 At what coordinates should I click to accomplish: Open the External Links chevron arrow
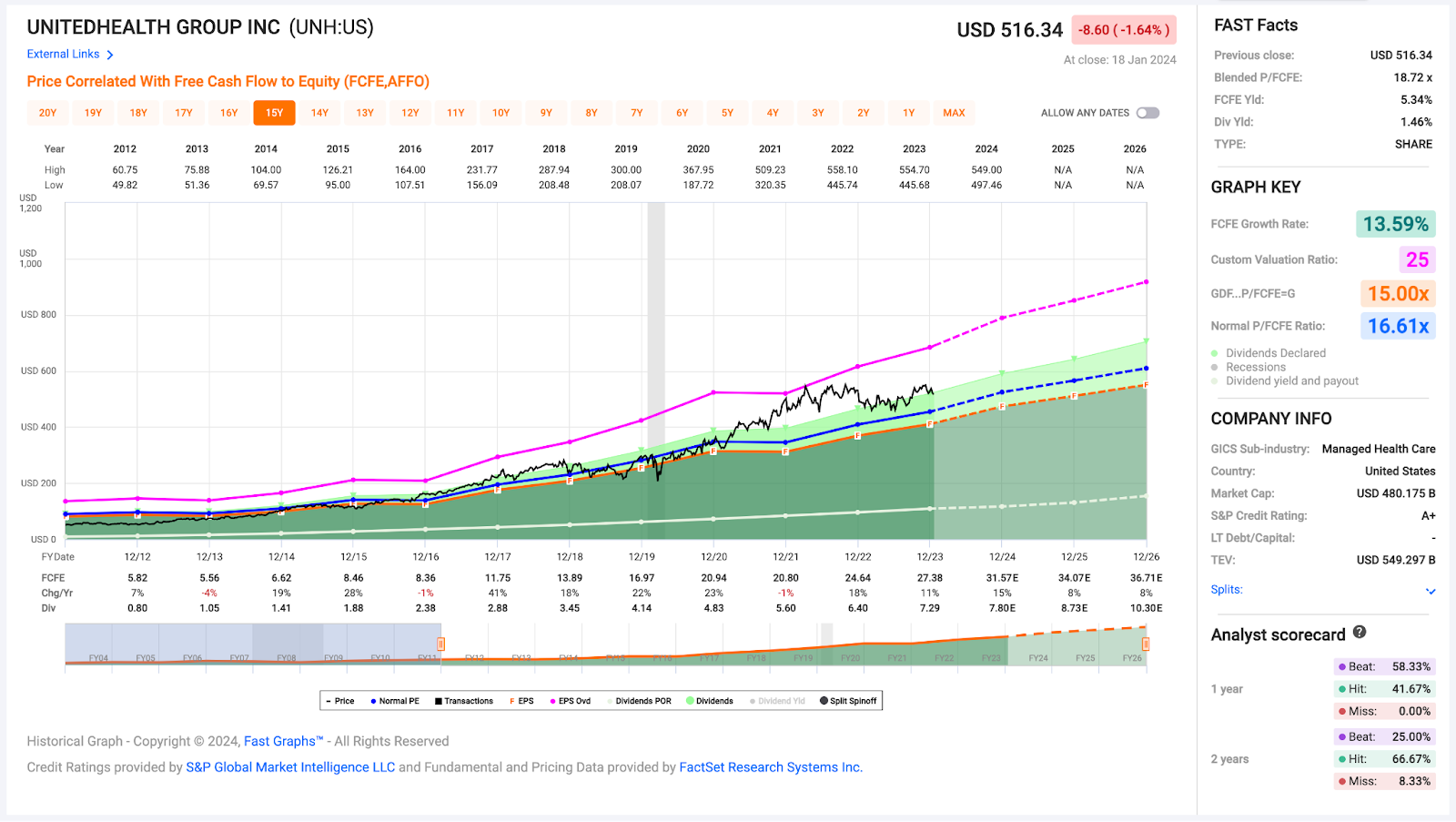coord(110,55)
